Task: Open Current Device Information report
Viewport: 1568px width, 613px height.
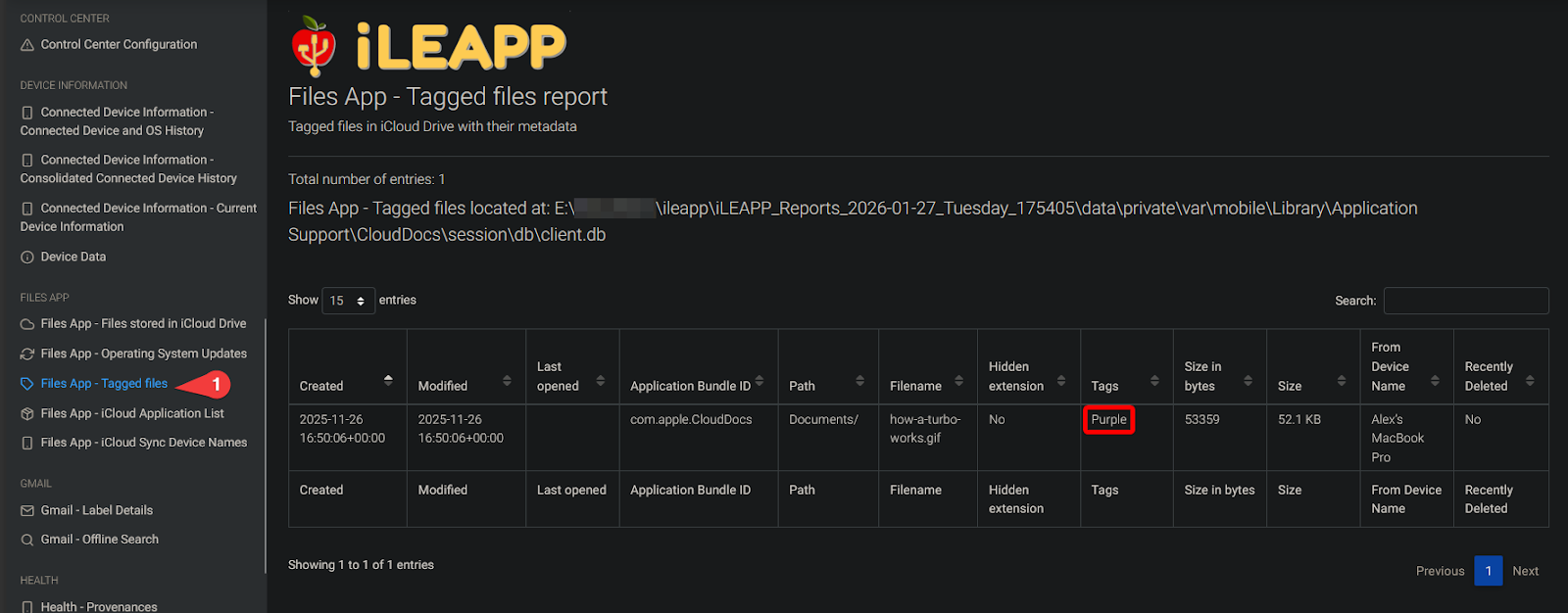Action: [x=138, y=217]
